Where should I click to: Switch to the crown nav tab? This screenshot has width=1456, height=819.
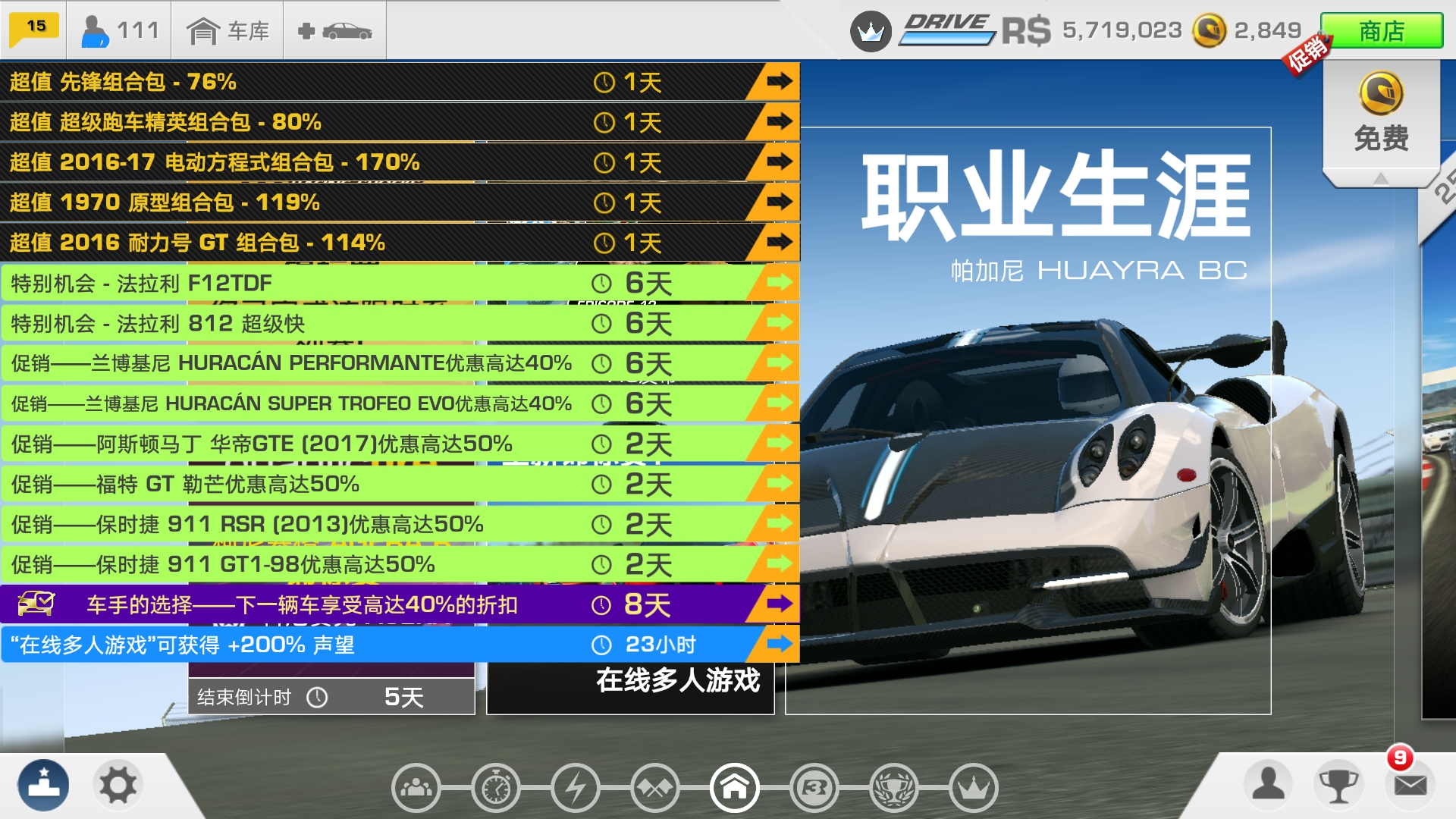974,788
